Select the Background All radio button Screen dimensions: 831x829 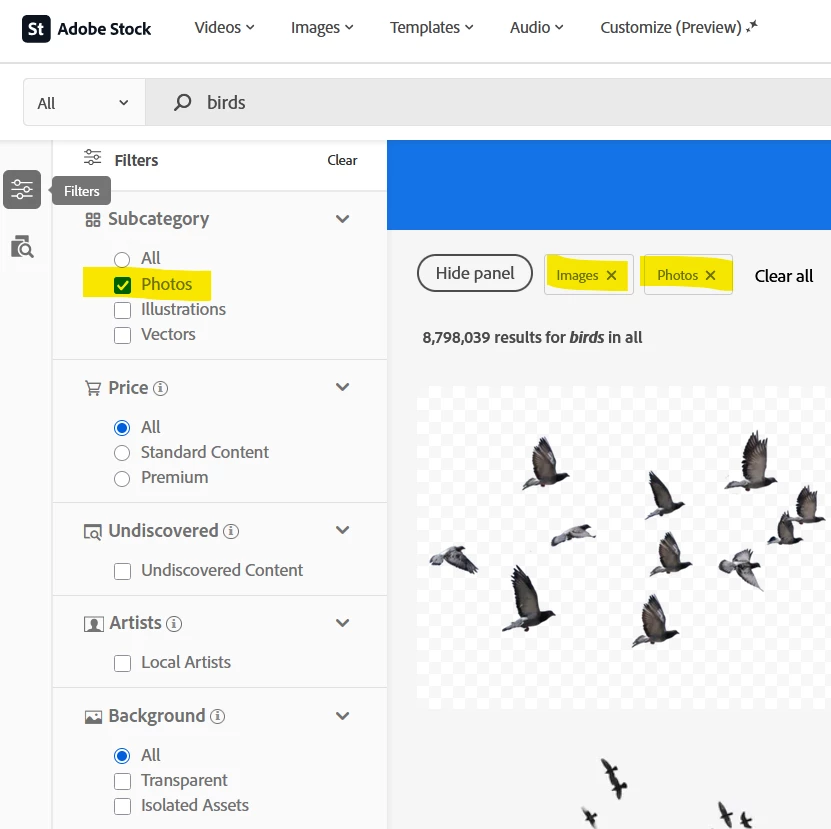pos(122,756)
